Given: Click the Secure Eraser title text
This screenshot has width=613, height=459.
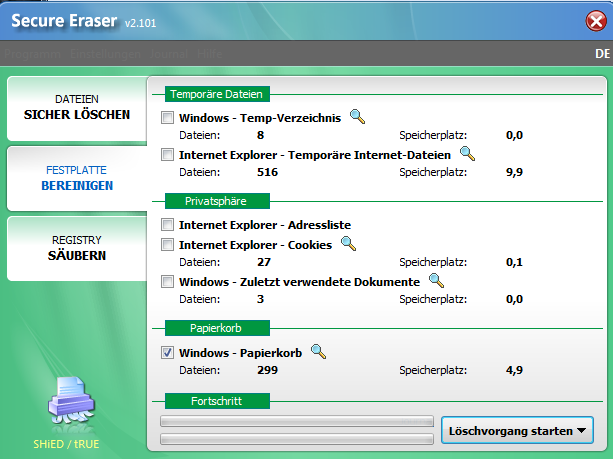Looking at the screenshot, I should (x=64, y=21).
